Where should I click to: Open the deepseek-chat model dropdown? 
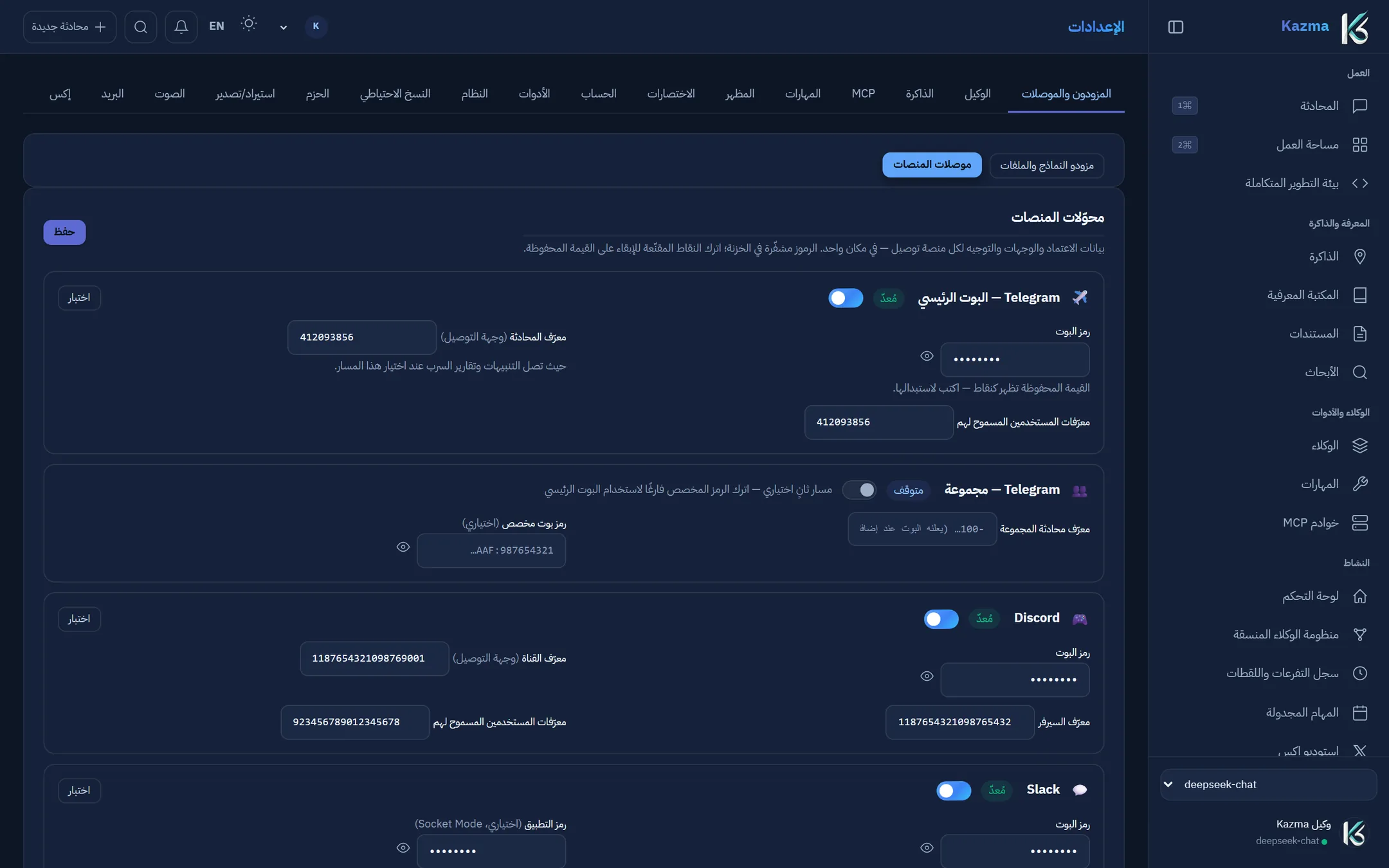tap(1268, 784)
